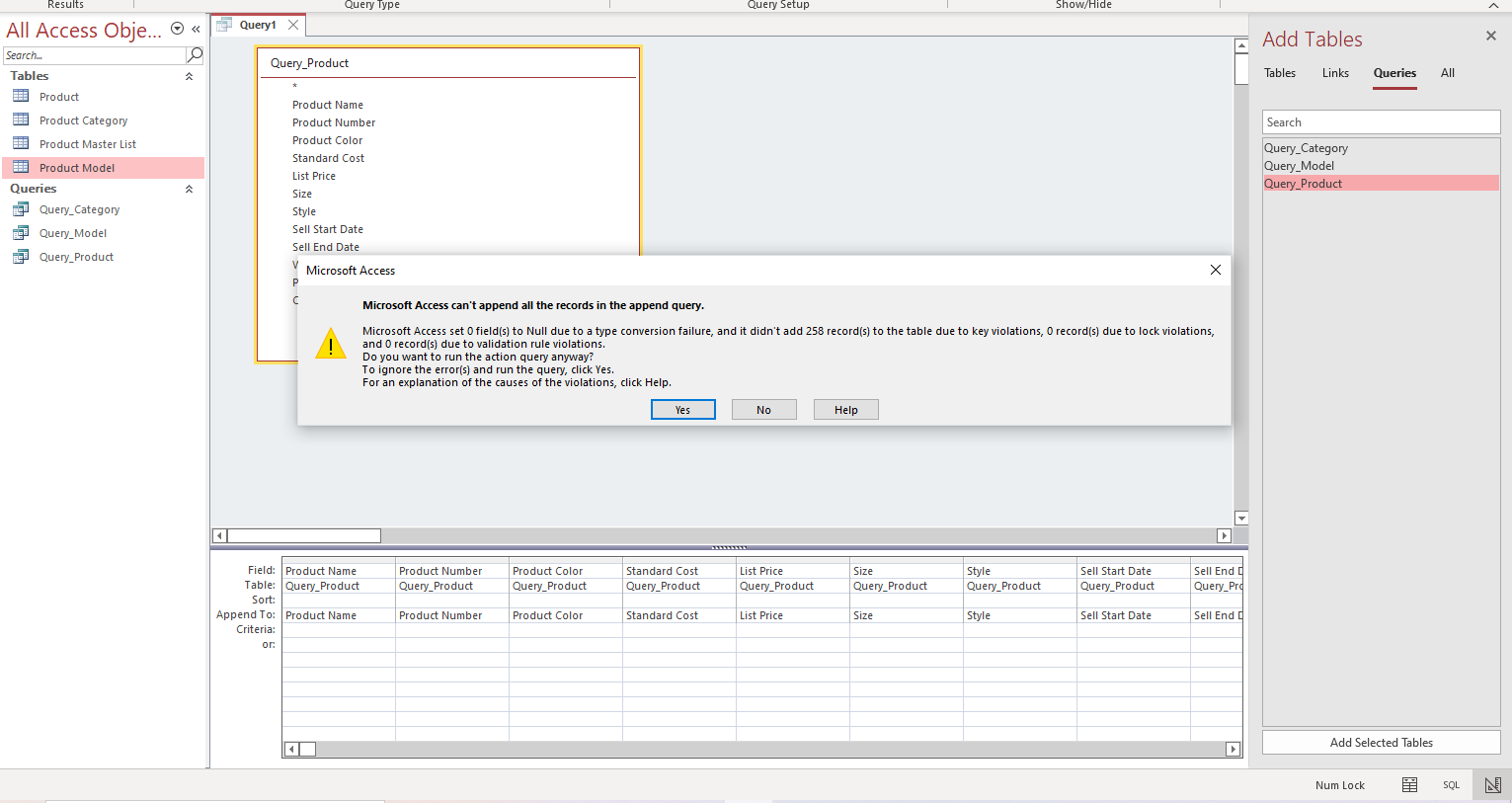Open the All Access Objects dropdown
1512x803 pixels.
[x=176, y=29]
